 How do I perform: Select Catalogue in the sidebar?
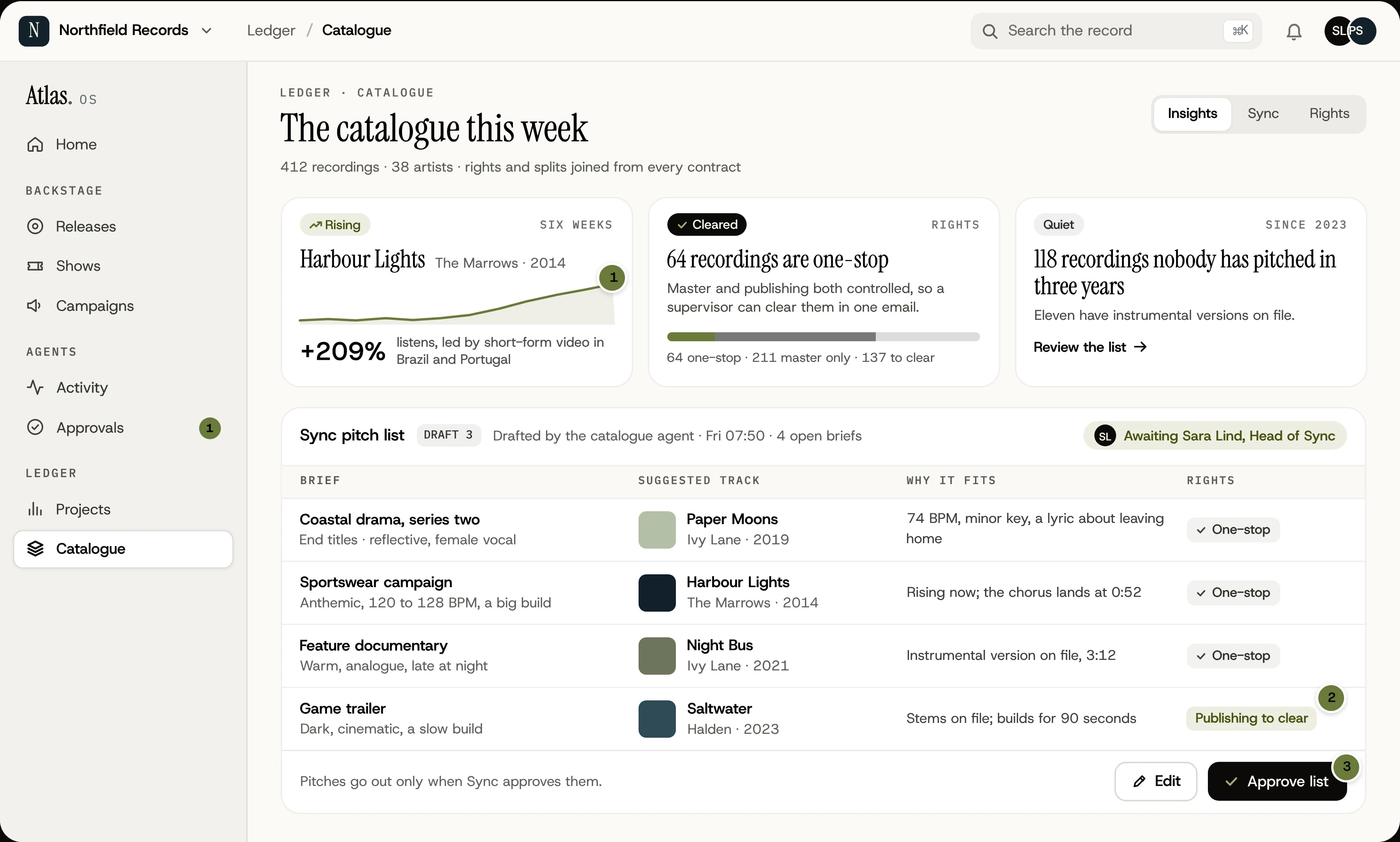(122, 549)
